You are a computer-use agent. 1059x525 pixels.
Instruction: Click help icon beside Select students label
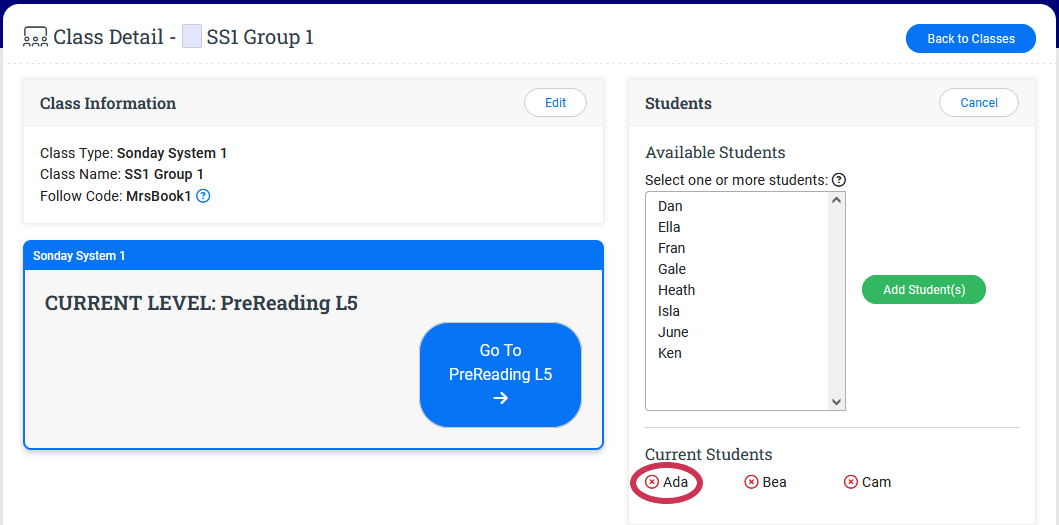point(839,180)
